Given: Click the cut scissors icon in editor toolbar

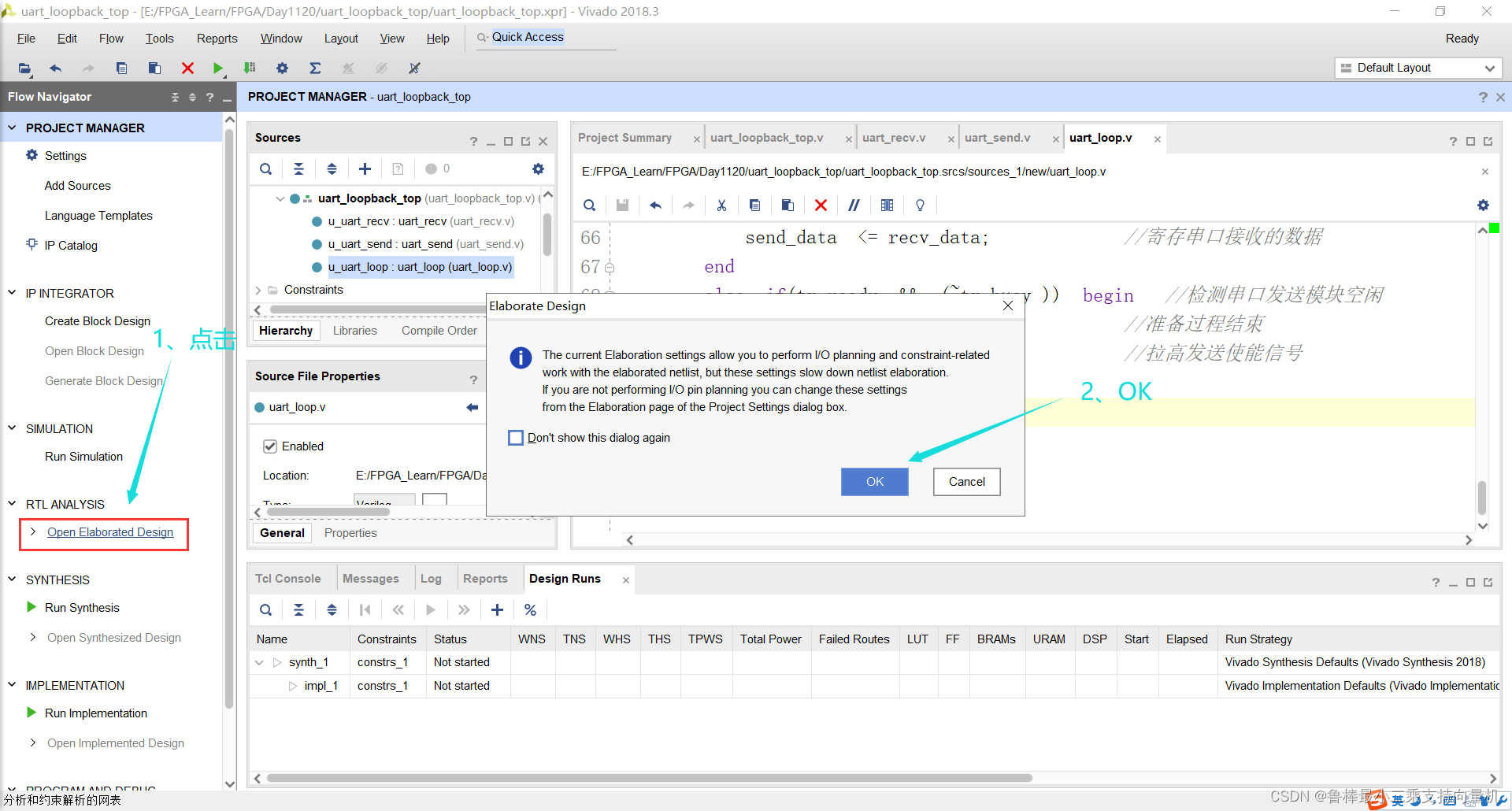Looking at the screenshot, I should point(721,205).
